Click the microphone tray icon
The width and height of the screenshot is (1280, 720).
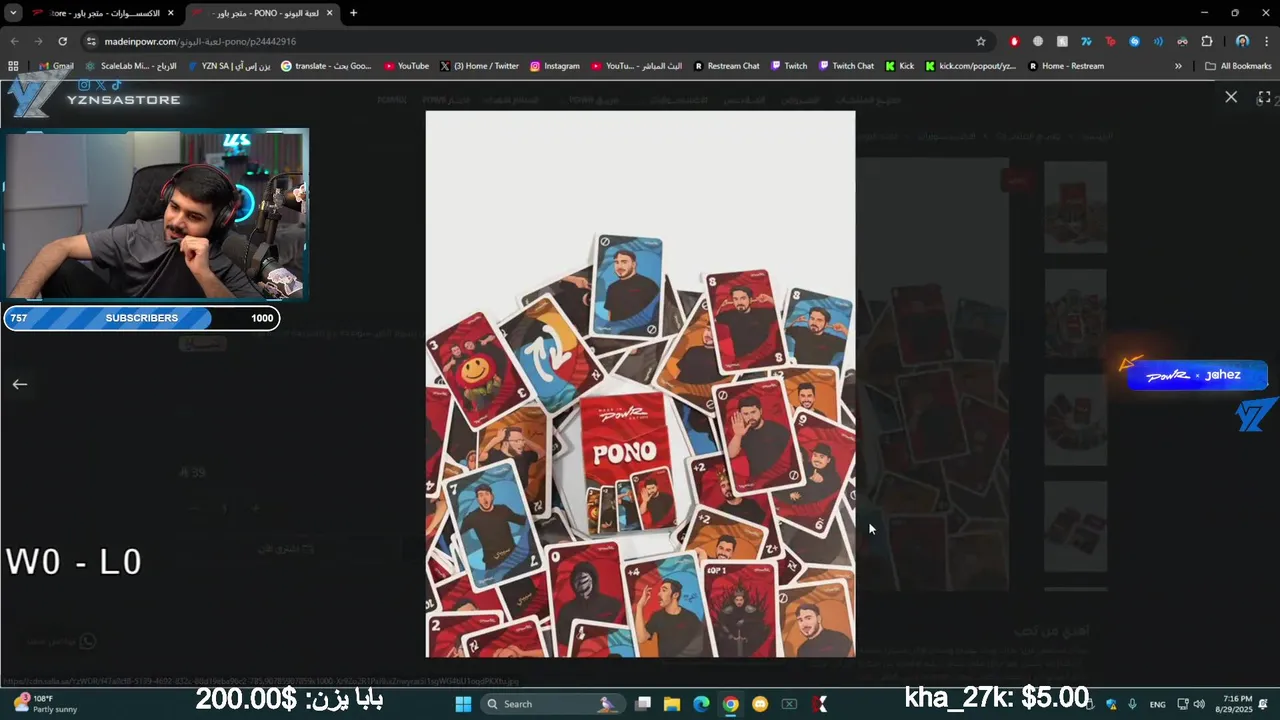click(x=1132, y=704)
